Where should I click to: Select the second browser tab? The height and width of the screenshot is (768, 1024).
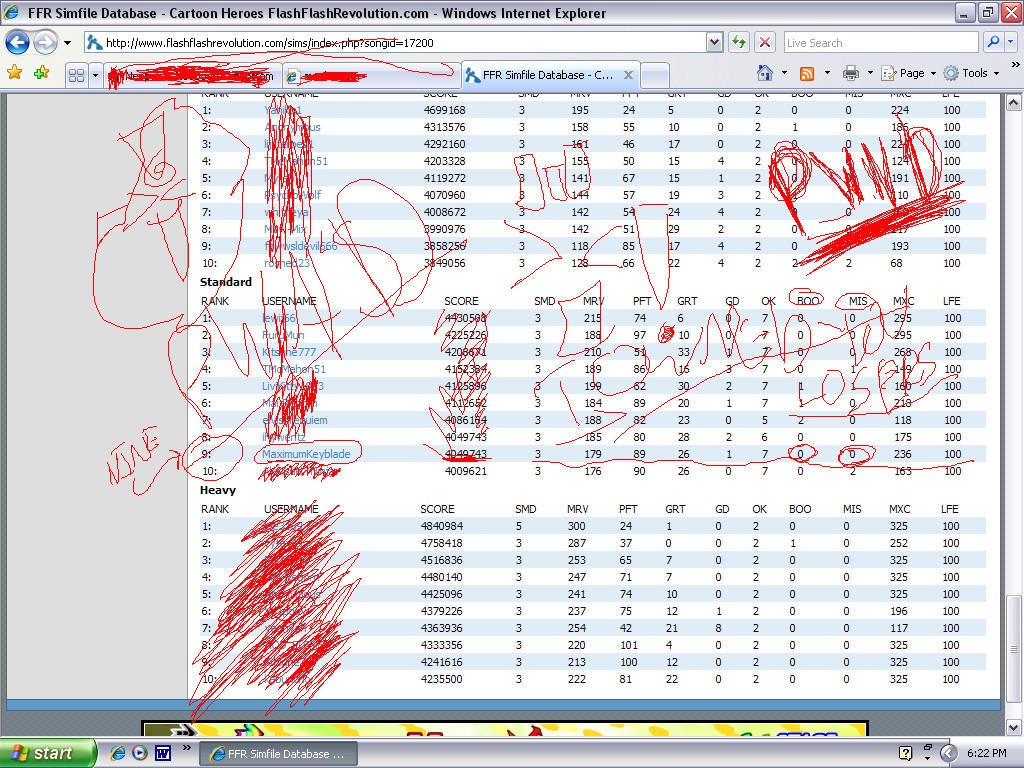tap(370, 74)
